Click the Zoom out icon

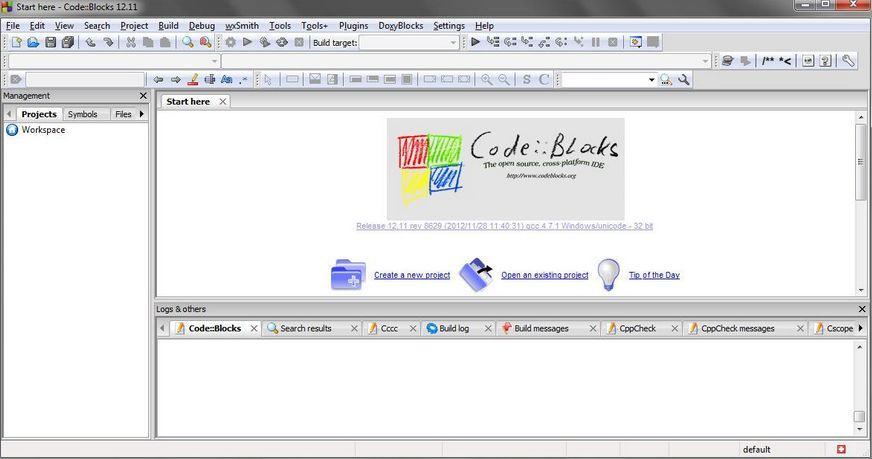[x=504, y=80]
